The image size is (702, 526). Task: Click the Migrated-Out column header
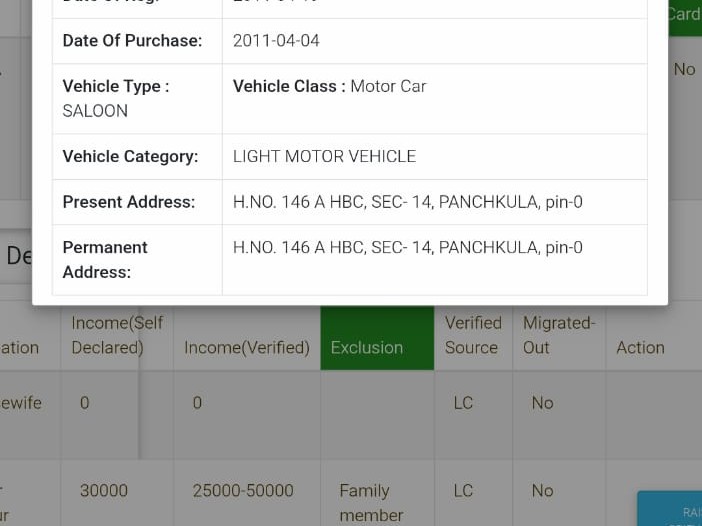tap(558, 335)
